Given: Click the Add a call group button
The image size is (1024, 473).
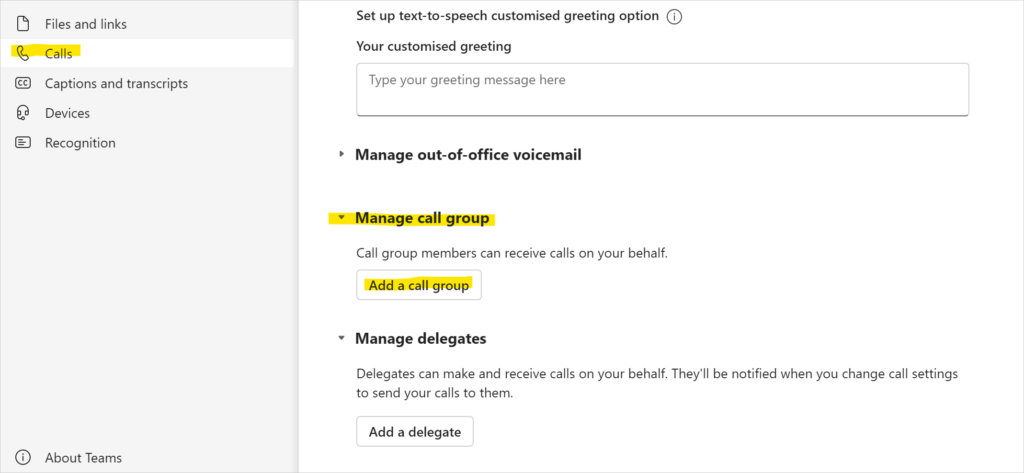Looking at the screenshot, I should pyautogui.click(x=419, y=285).
